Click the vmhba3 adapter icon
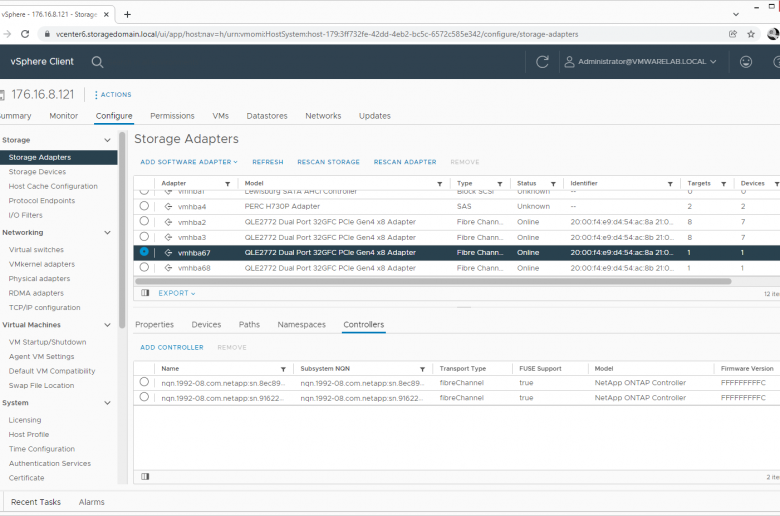 pyautogui.click(x=169, y=237)
